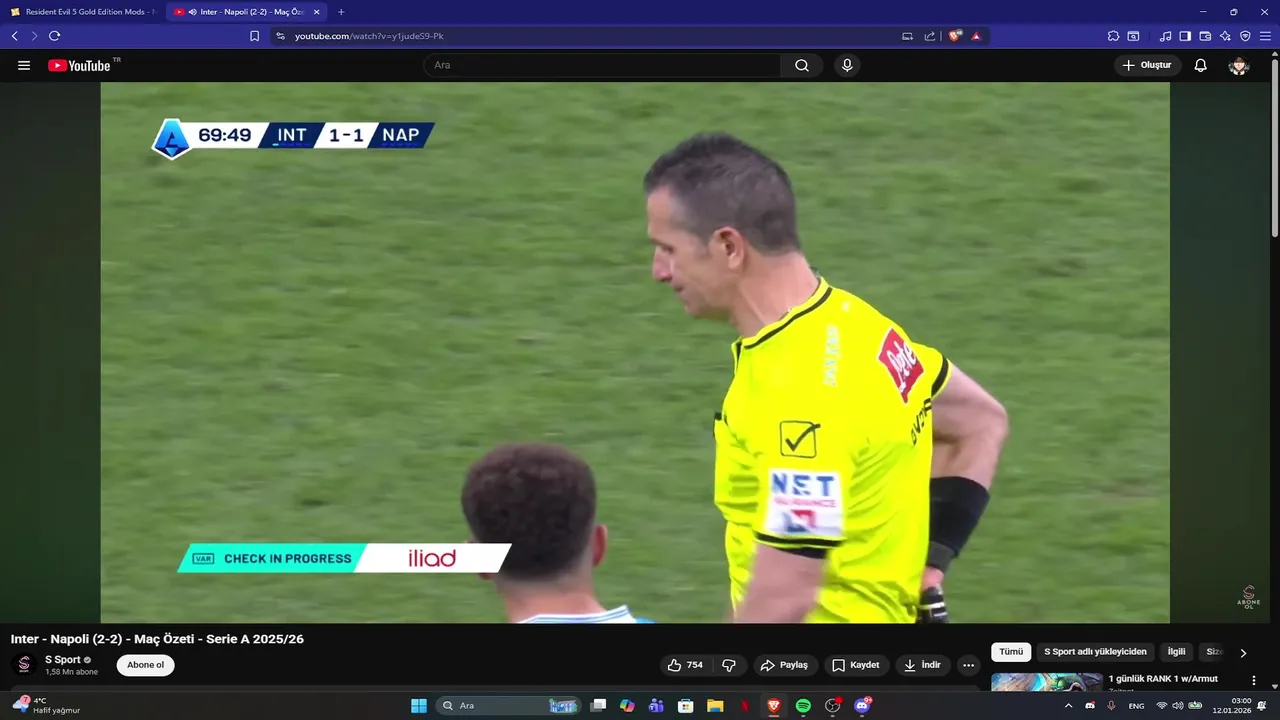Select the Tümü filter chip

coord(1011,652)
